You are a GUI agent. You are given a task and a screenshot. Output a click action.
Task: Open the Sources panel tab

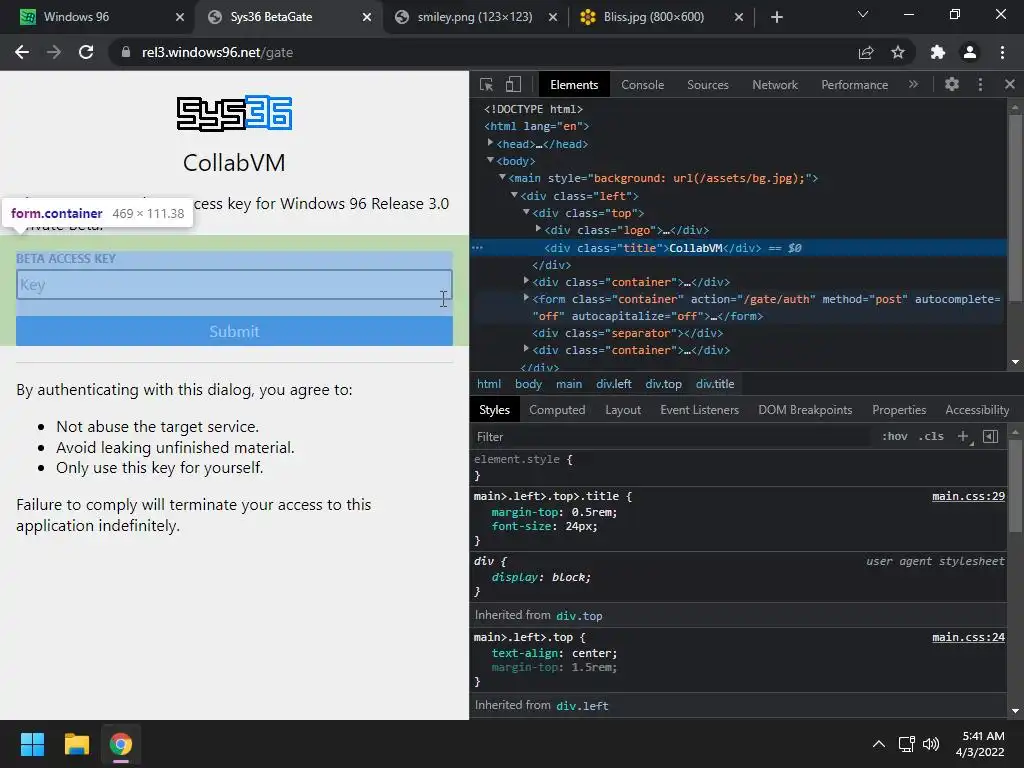click(x=707, y=85)
